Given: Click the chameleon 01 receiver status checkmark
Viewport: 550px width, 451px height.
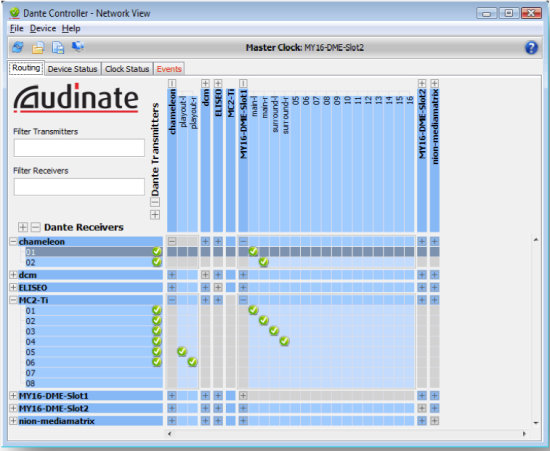Looking at the screenshot, I should click(157, 251).
